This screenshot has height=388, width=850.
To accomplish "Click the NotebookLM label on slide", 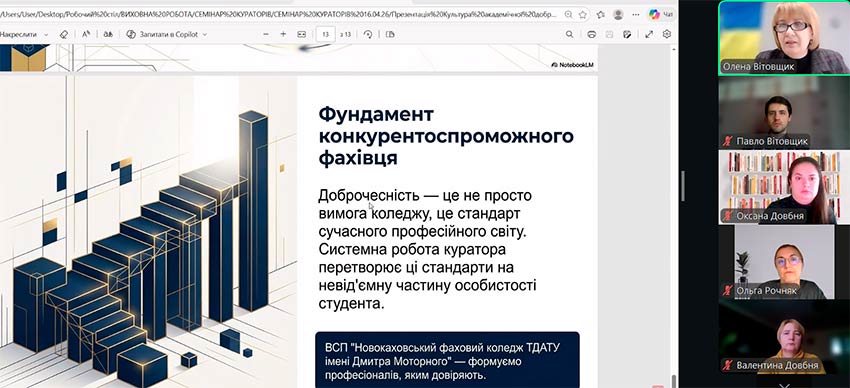I will (572, 64).
